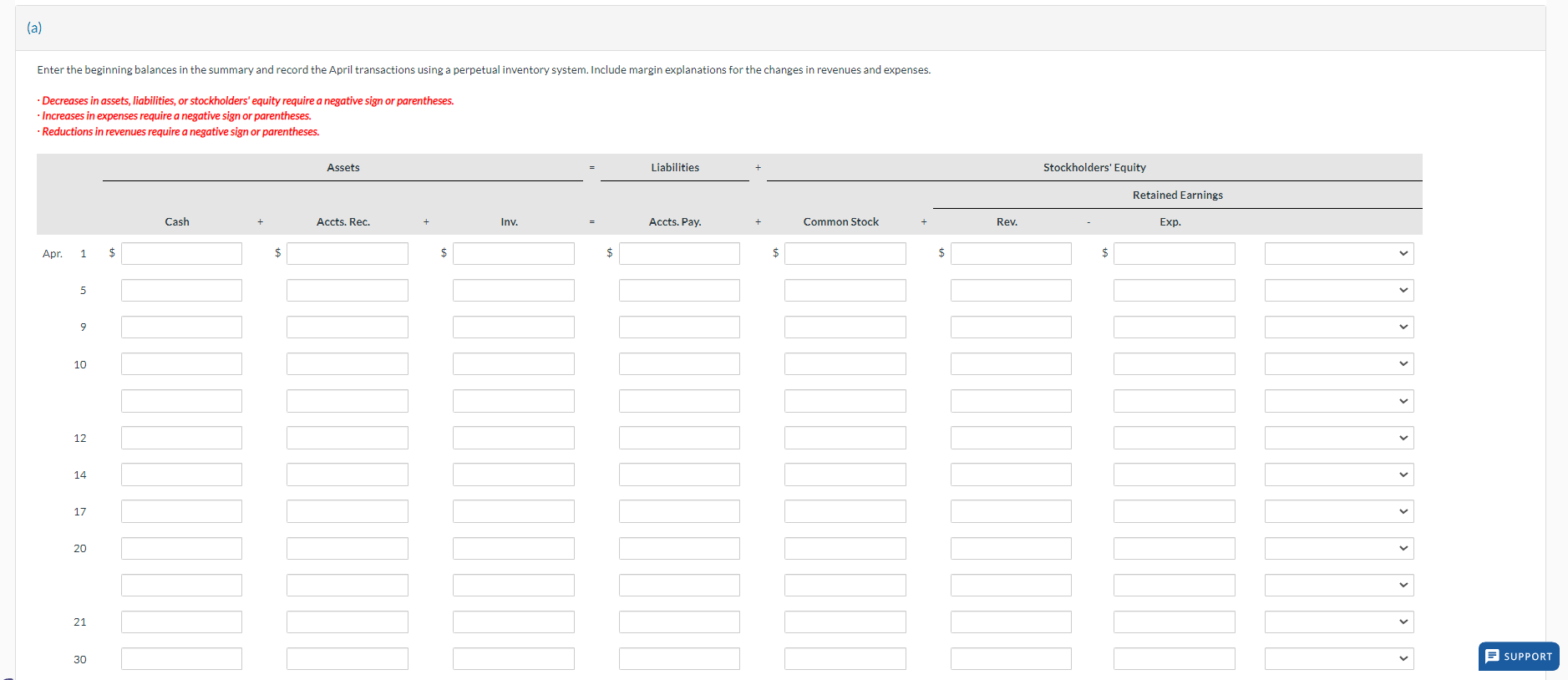Open margin explanation dropdown for day 9 row
The height and width of the screenshot is (680, 1568).
click(x=1339, y=327)
